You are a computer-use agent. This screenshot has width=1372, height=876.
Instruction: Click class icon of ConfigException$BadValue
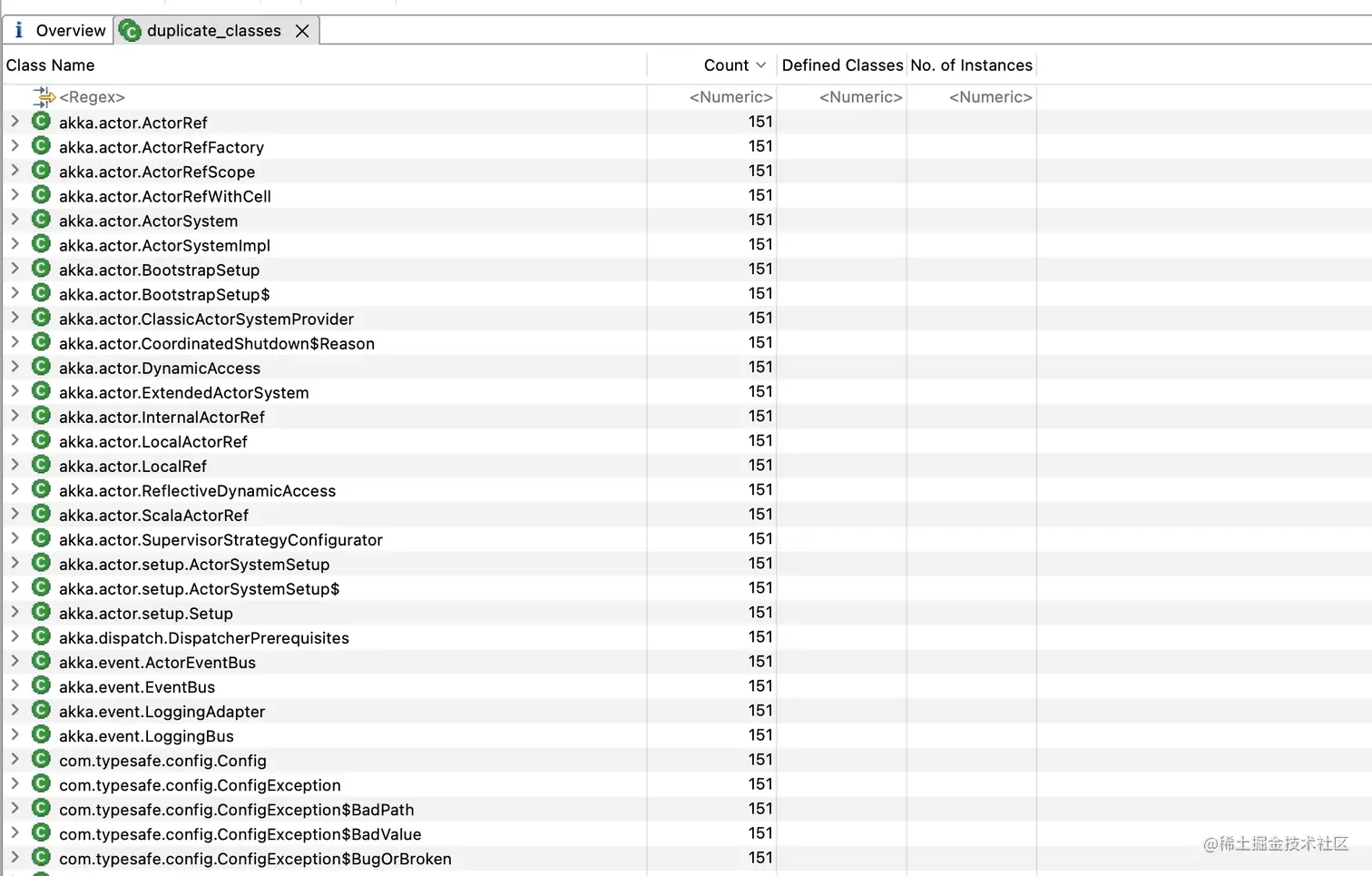(x=41, y=832)
